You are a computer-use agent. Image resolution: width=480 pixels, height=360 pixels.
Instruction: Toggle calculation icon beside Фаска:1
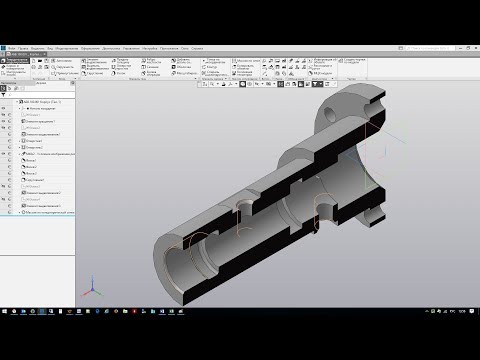click(x=9, y=160)
